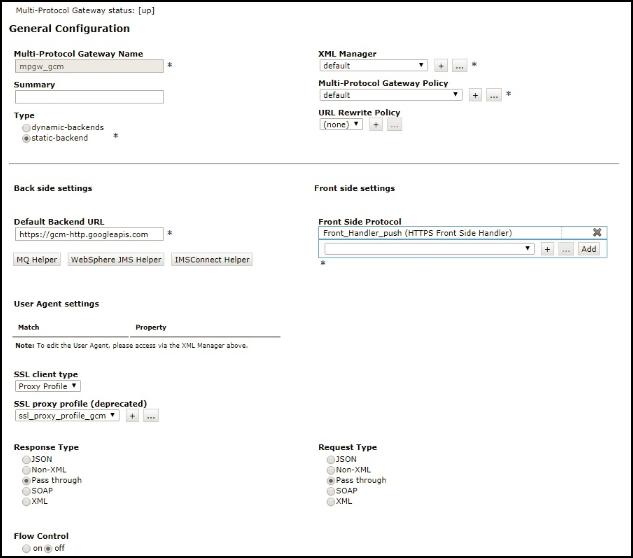Expand the Front Side Protocol selection dropdown
The width and height of the screenshot is (633, 558).
click(429, 249)
